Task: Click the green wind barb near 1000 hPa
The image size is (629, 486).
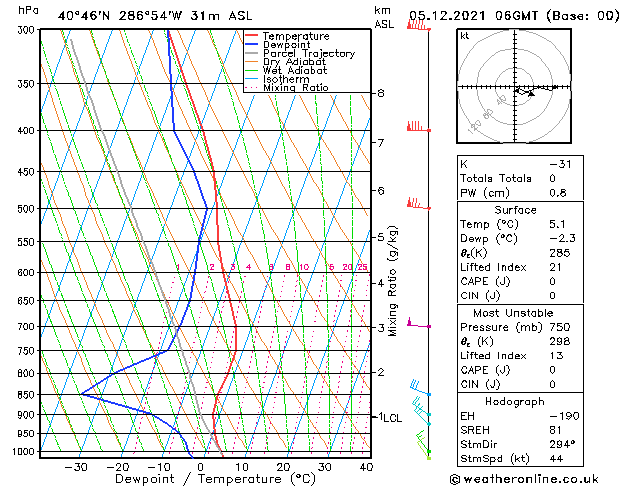Action: [x=423, y=443]
